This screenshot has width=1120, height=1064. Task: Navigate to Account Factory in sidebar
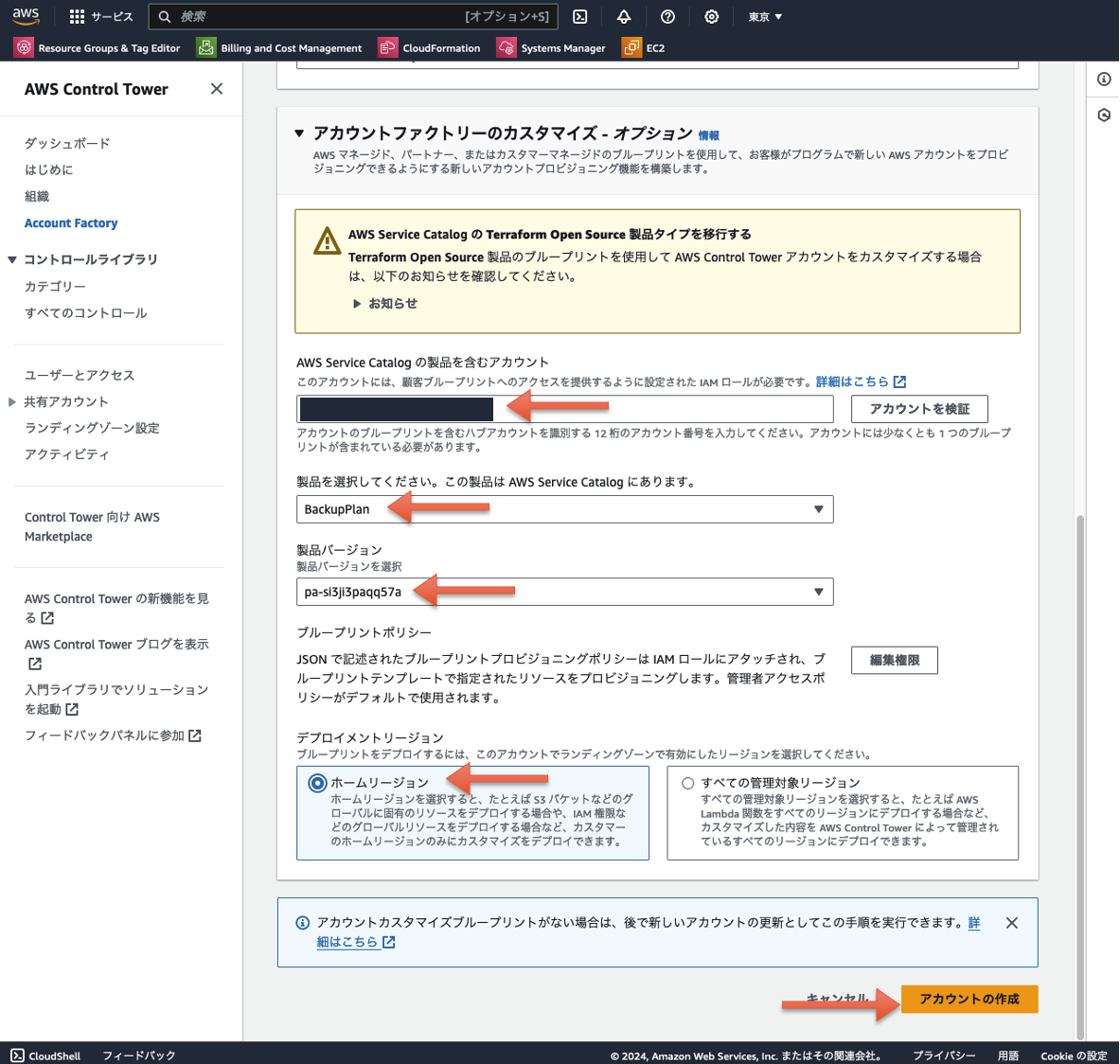(71, 222)
